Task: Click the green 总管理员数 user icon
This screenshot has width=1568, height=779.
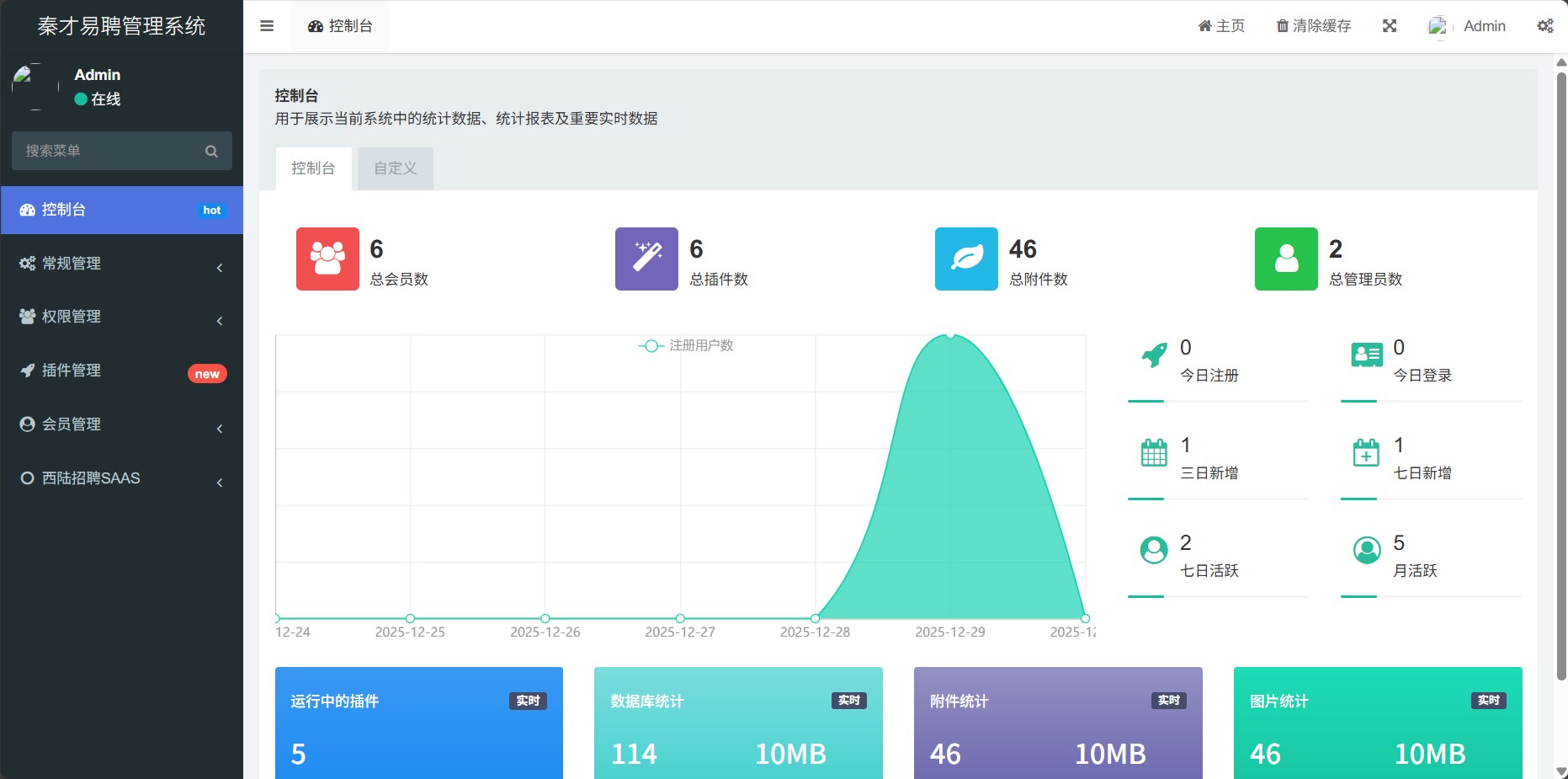Action: click(1286, 259)
